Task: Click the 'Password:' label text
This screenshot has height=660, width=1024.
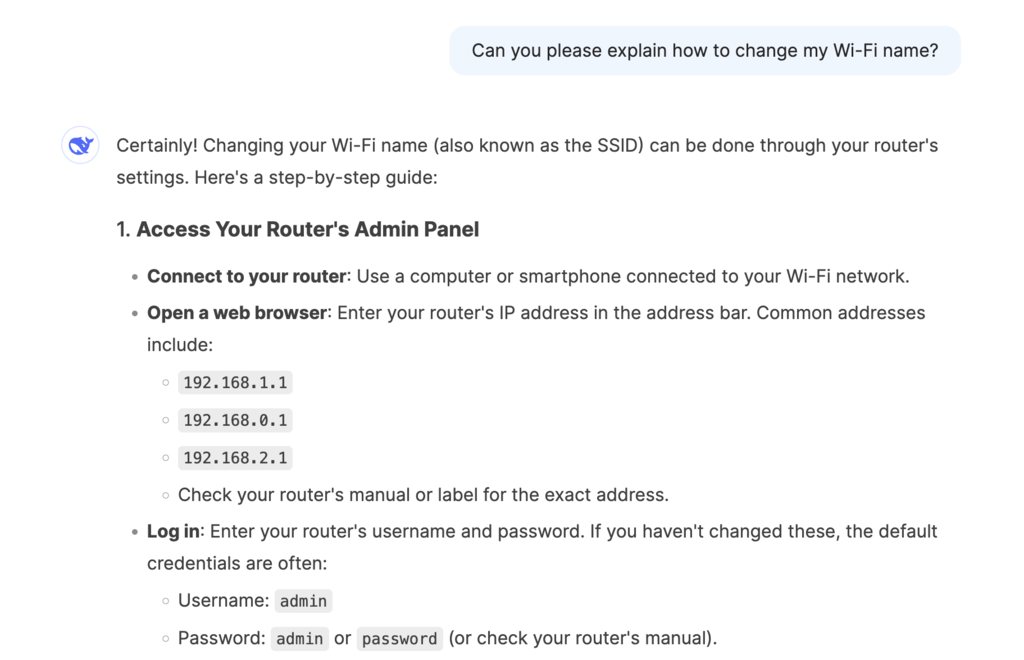Action: tap(221, 638)
